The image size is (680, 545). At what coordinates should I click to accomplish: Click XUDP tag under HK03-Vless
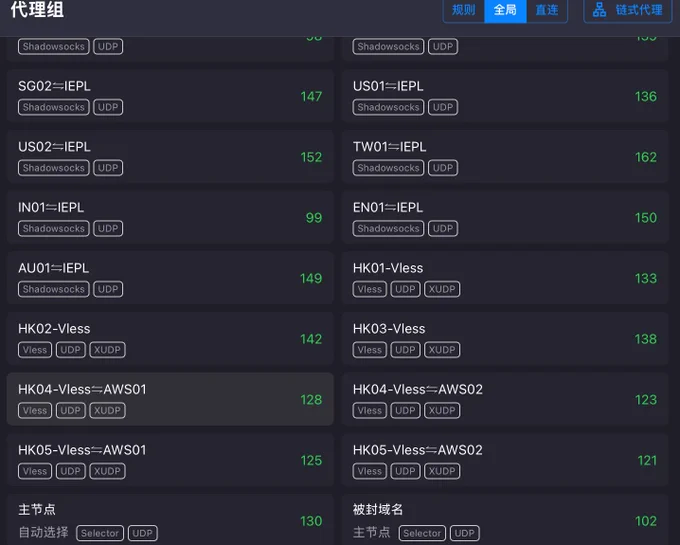pos(442,350)
